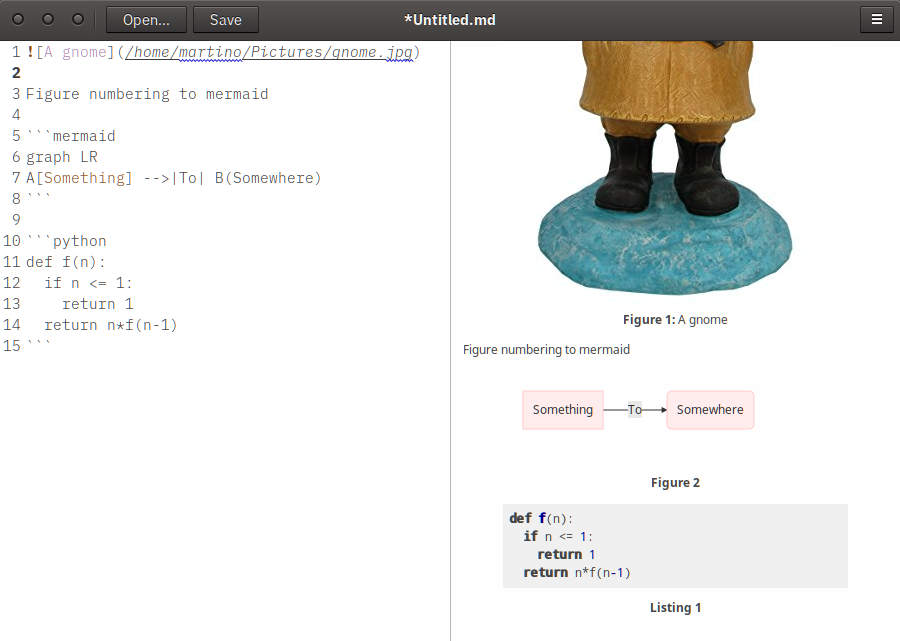
Task: Place cursor on 'Figure numbering to mermaid' editor line
Action: click(x=147, y=94)
